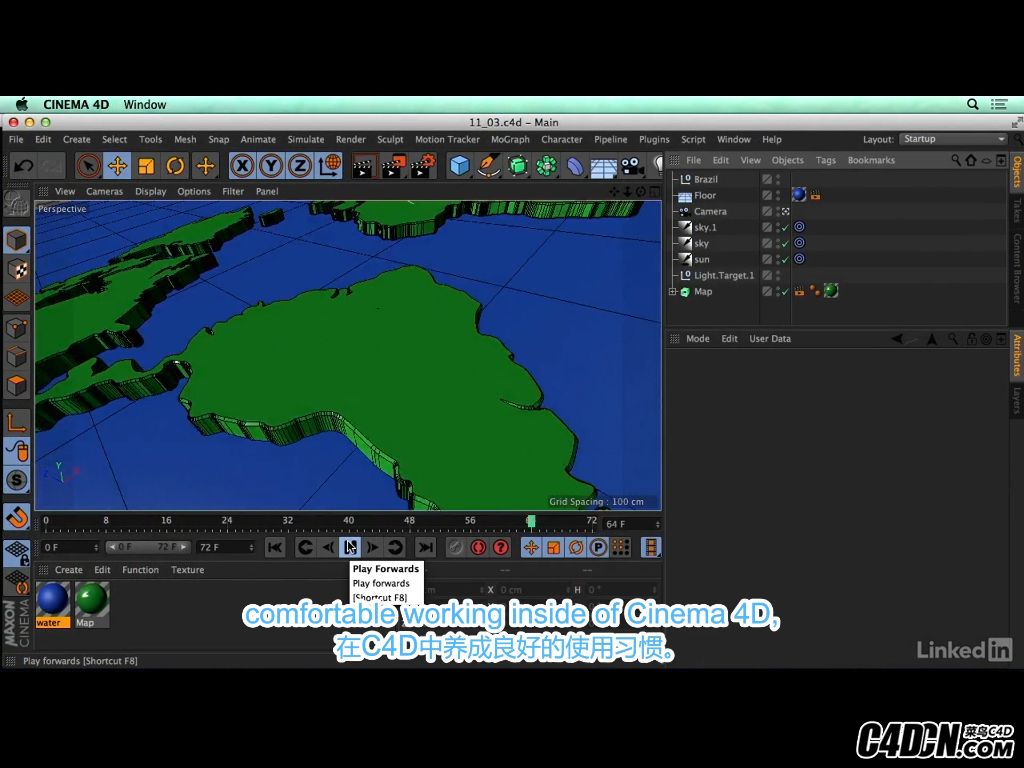Click the stepper on the 72 F end field
Image resolution: width=1024 pixels, height=768 pixels.
click(x=251, y=547)
